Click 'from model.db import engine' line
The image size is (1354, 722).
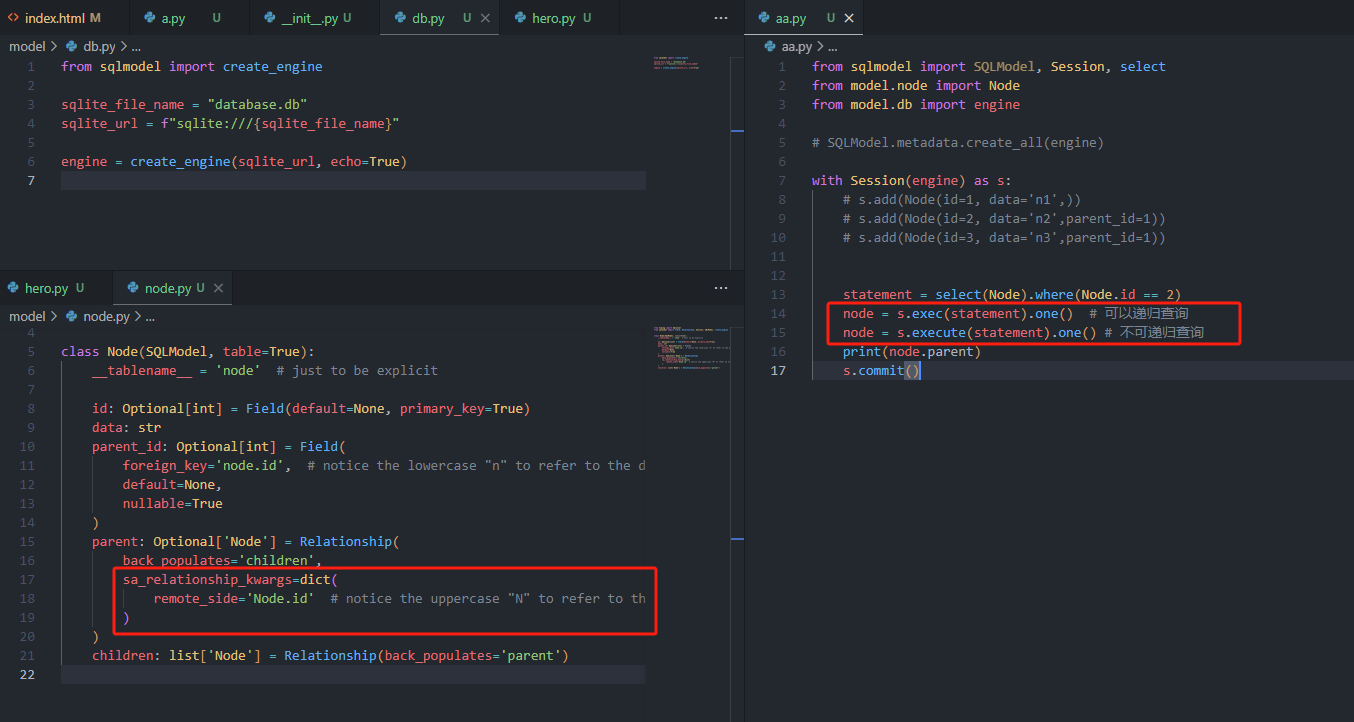click(916, 104)
